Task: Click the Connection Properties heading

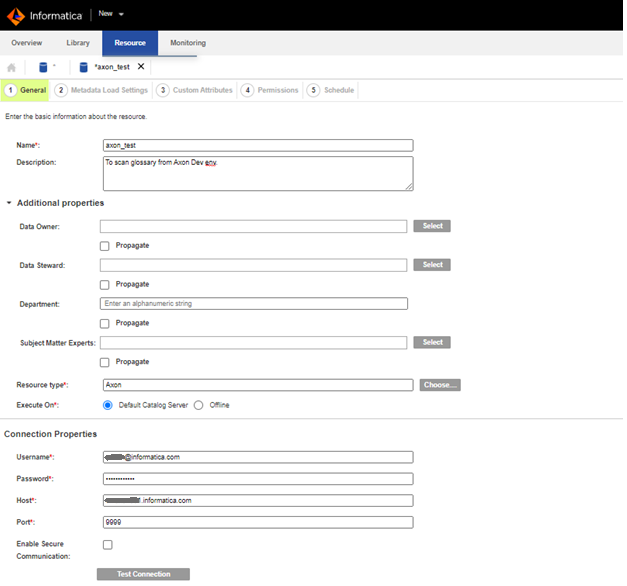Action: click(50, 434)
